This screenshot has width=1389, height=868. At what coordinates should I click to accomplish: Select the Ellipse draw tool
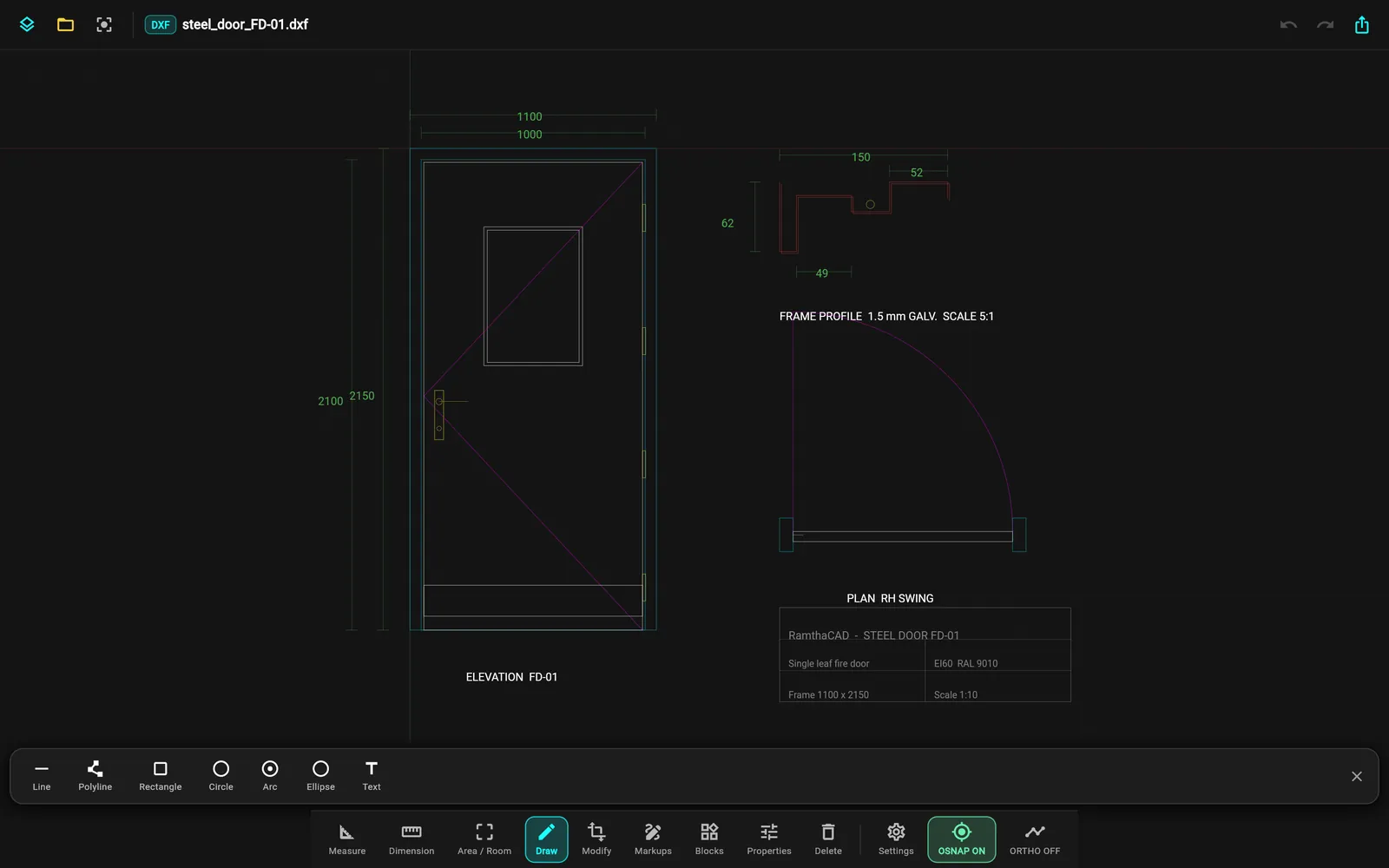pos(320,776)
